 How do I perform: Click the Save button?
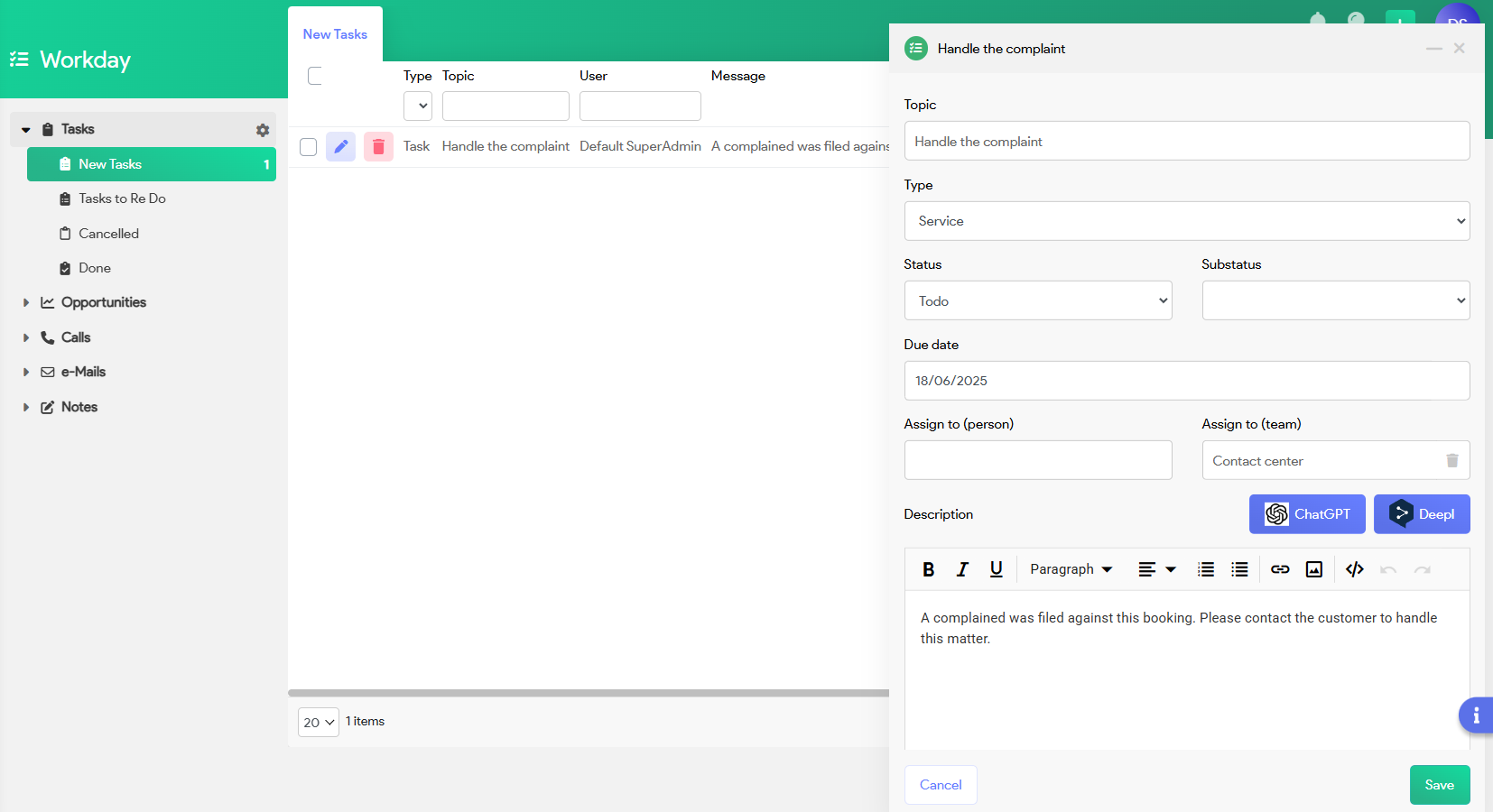pos(1439,785)
